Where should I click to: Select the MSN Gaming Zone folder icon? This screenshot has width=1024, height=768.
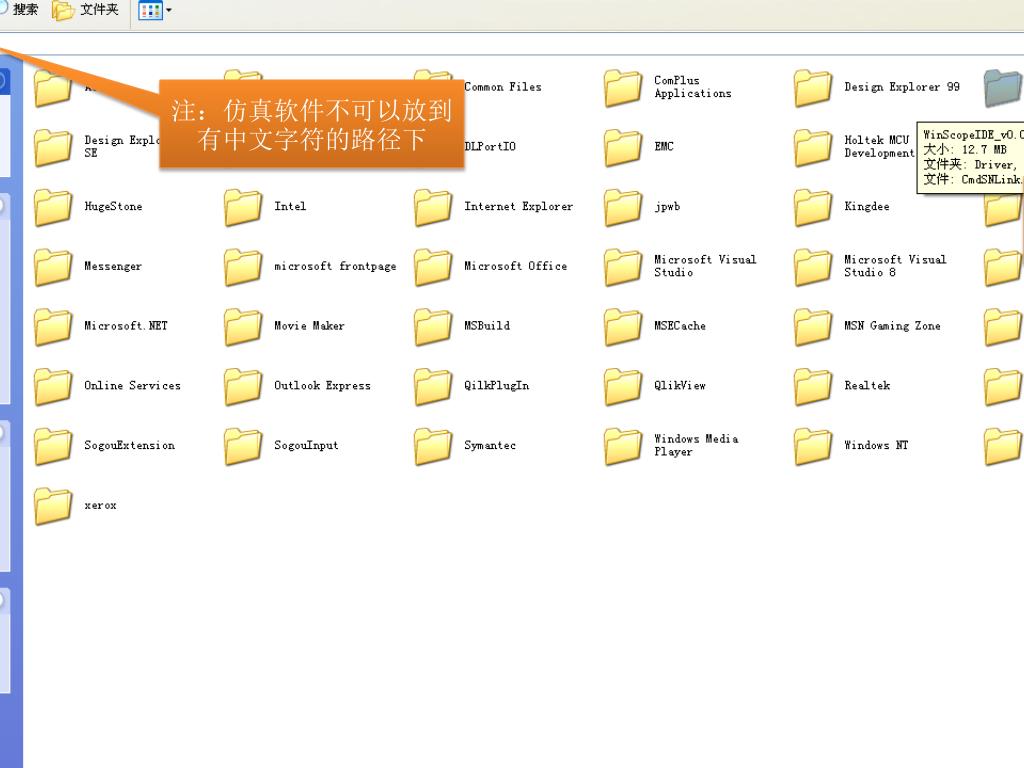pyautogui.click(x=812, y=327)
